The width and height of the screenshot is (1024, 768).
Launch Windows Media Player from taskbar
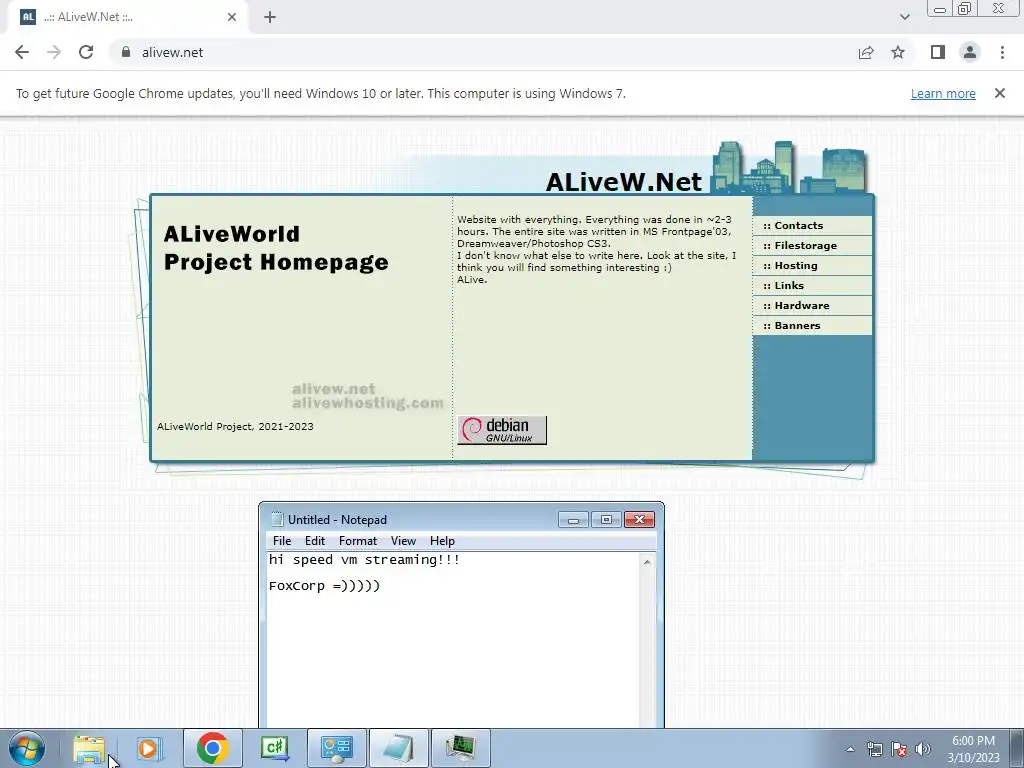(x=150, y=748)
